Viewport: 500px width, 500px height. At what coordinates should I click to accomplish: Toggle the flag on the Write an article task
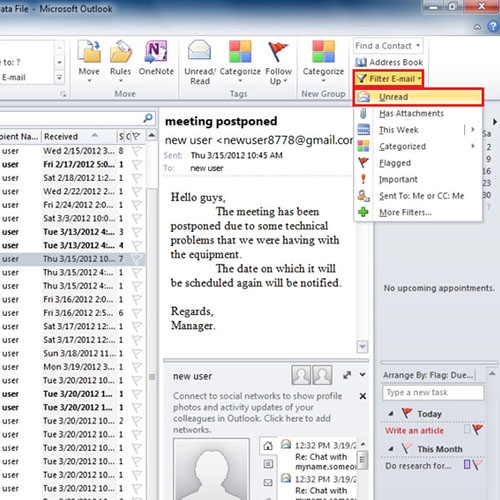pos(478,429)
